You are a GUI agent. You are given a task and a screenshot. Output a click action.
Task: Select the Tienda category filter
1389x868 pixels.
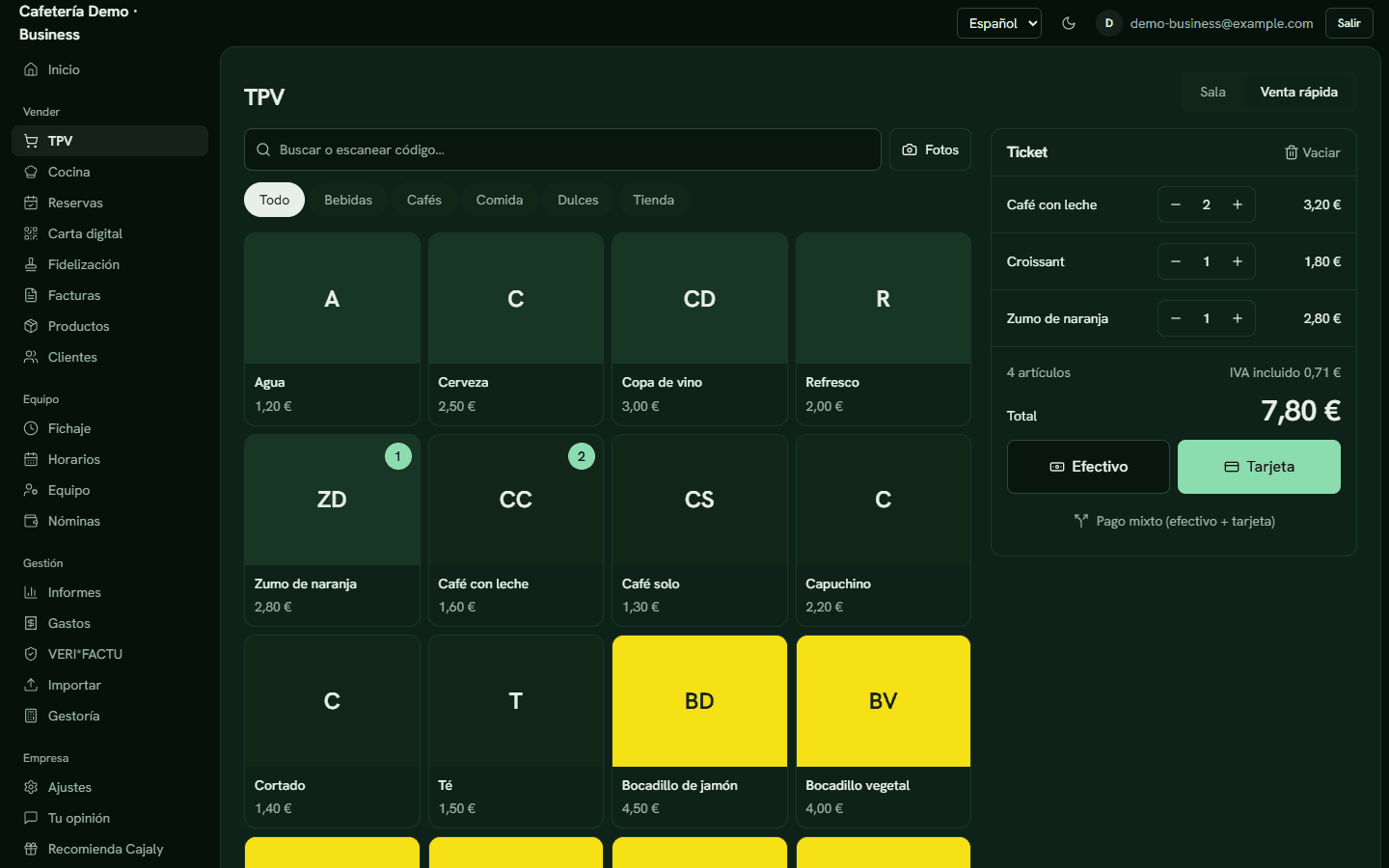(x=653, y=200)
